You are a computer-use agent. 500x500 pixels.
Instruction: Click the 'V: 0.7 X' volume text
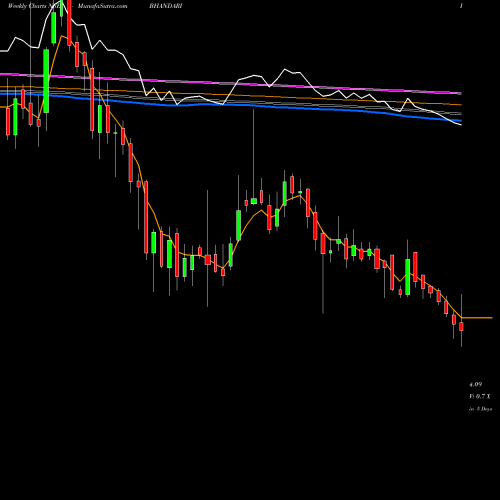(480, 396)
